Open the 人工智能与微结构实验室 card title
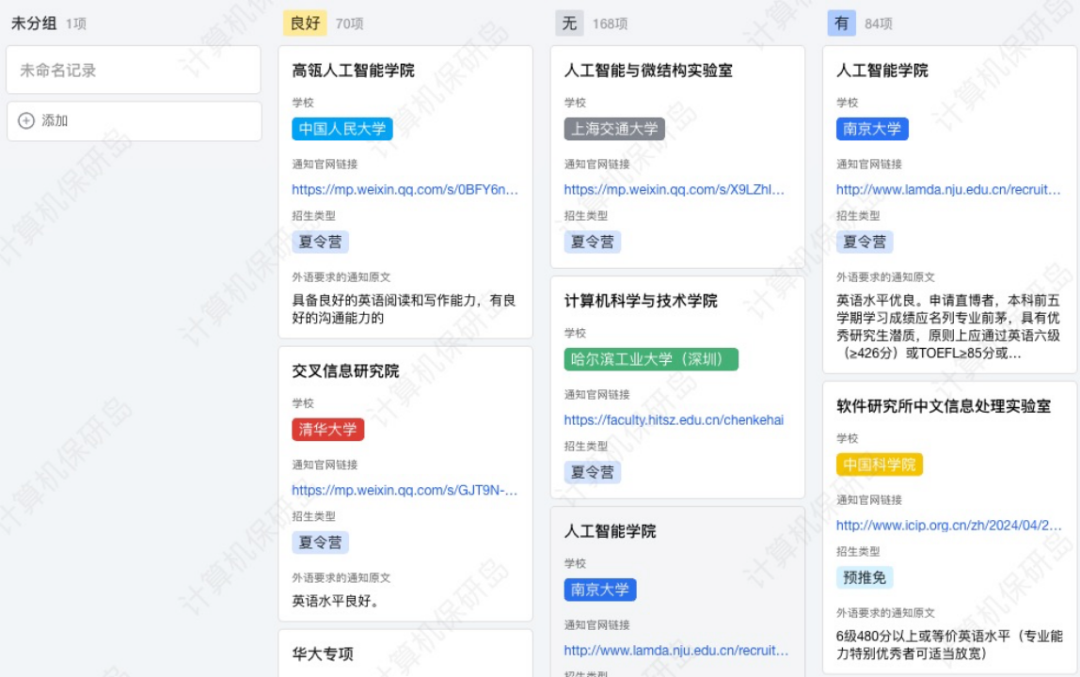Image resolution: width=1080 pixels, height=677 pixels. (x=648, y=70)
